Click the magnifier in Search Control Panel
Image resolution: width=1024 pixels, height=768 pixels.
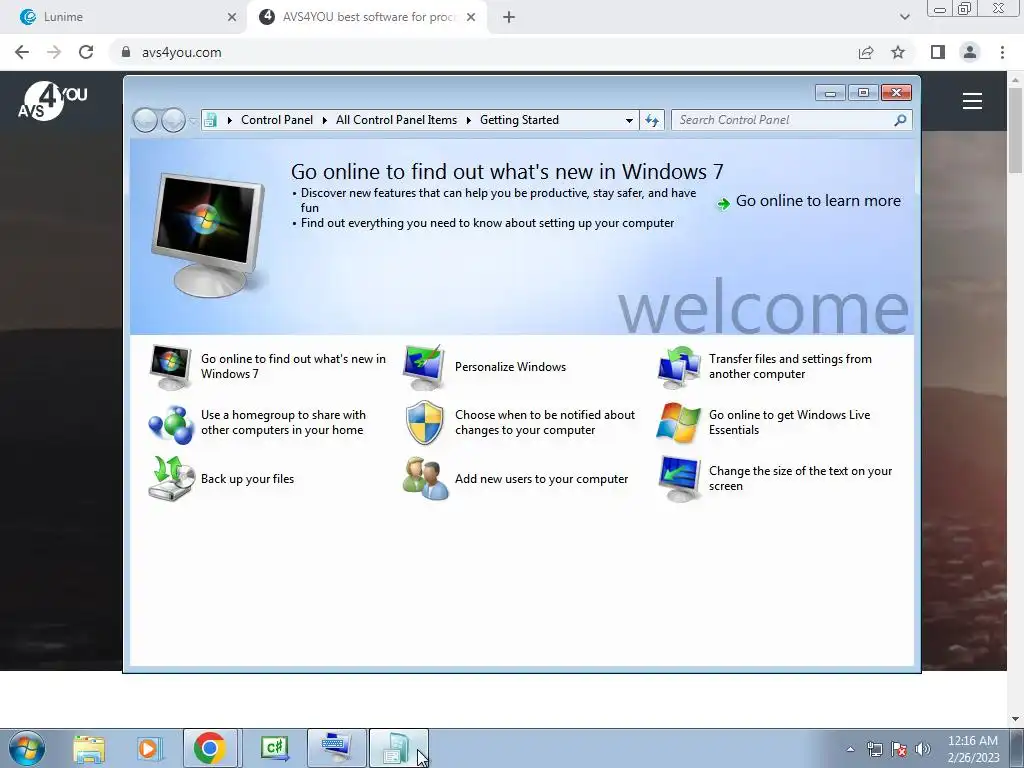[900, 120]
